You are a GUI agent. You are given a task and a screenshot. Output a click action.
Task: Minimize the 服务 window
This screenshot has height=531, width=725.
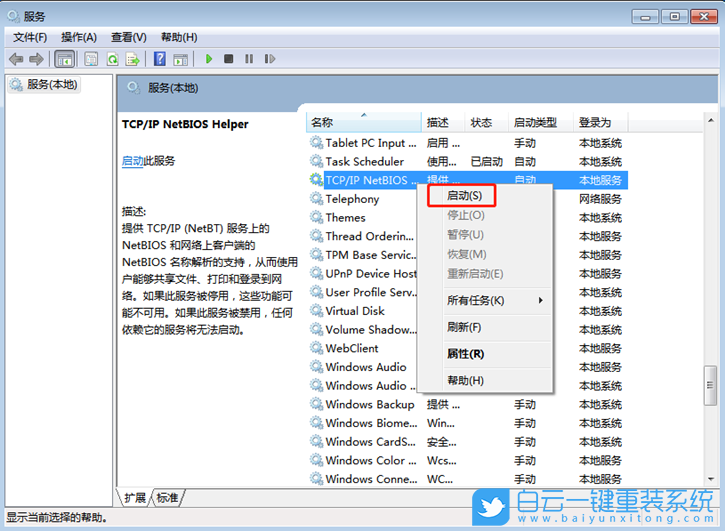coord(645,17)
